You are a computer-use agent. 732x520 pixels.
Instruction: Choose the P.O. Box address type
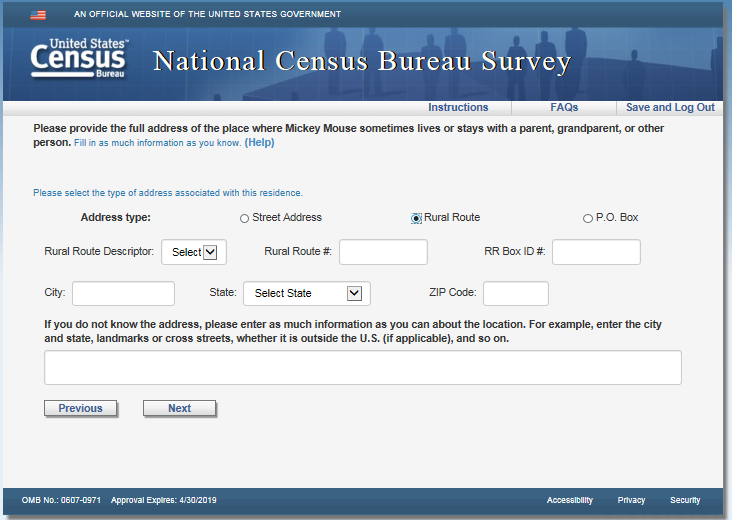click(x=587, y=218)
